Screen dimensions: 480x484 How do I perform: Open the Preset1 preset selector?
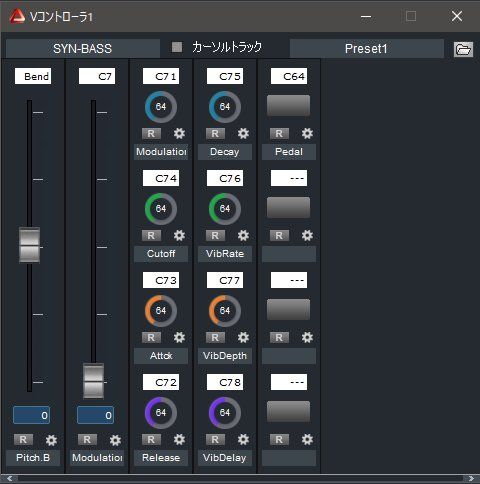pos(366,49)
